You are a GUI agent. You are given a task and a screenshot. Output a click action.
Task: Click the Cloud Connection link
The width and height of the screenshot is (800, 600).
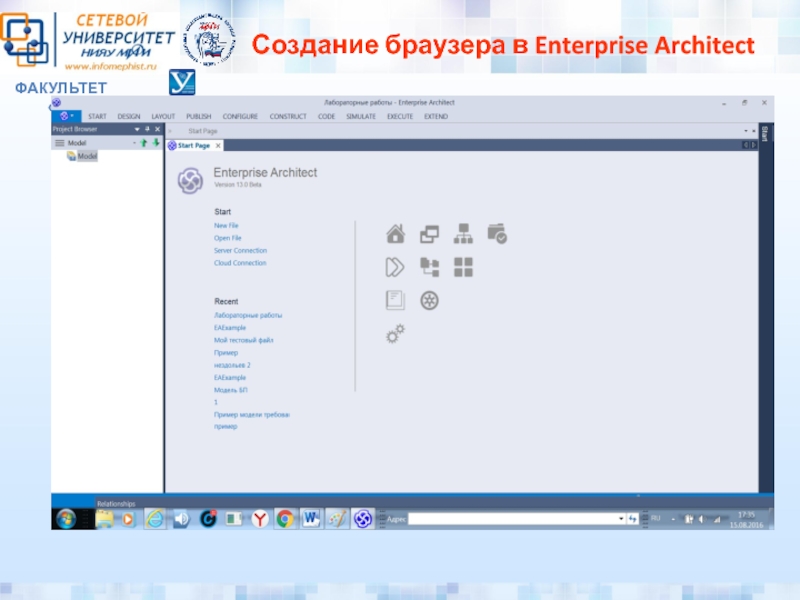[x=240, y=263]
